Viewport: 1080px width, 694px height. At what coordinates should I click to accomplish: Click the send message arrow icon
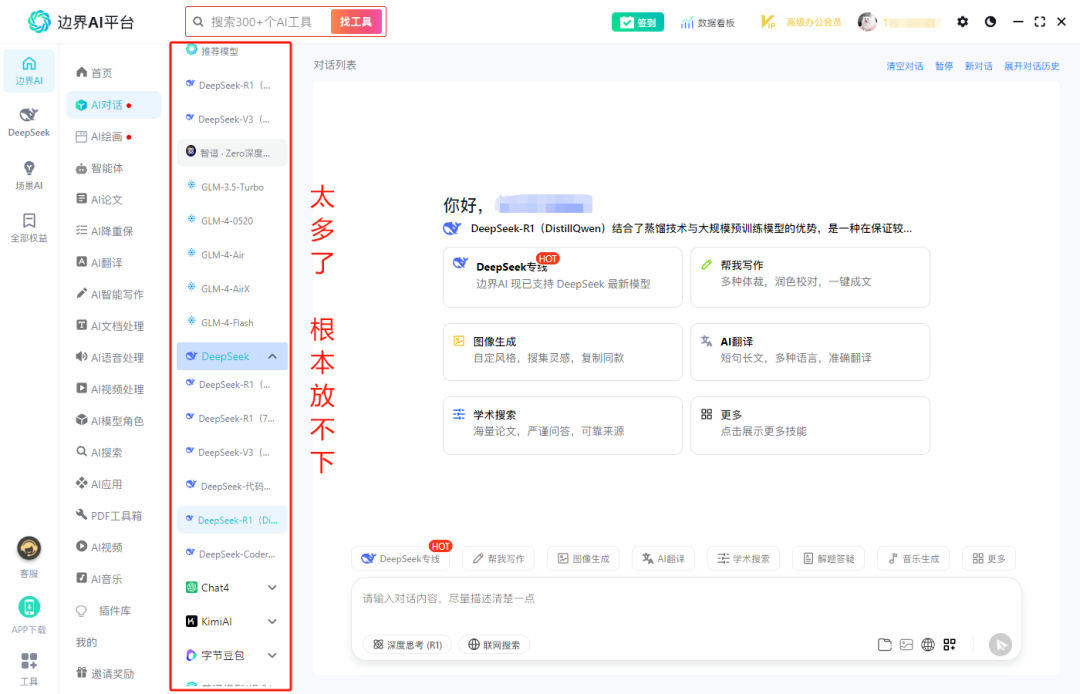coord(1000,645)
